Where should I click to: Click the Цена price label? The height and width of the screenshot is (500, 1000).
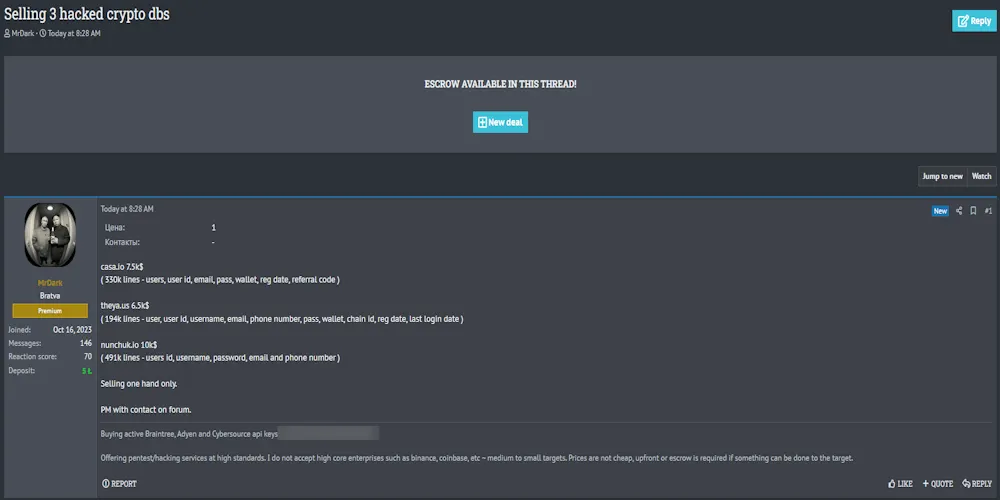[x=115, y=228]
